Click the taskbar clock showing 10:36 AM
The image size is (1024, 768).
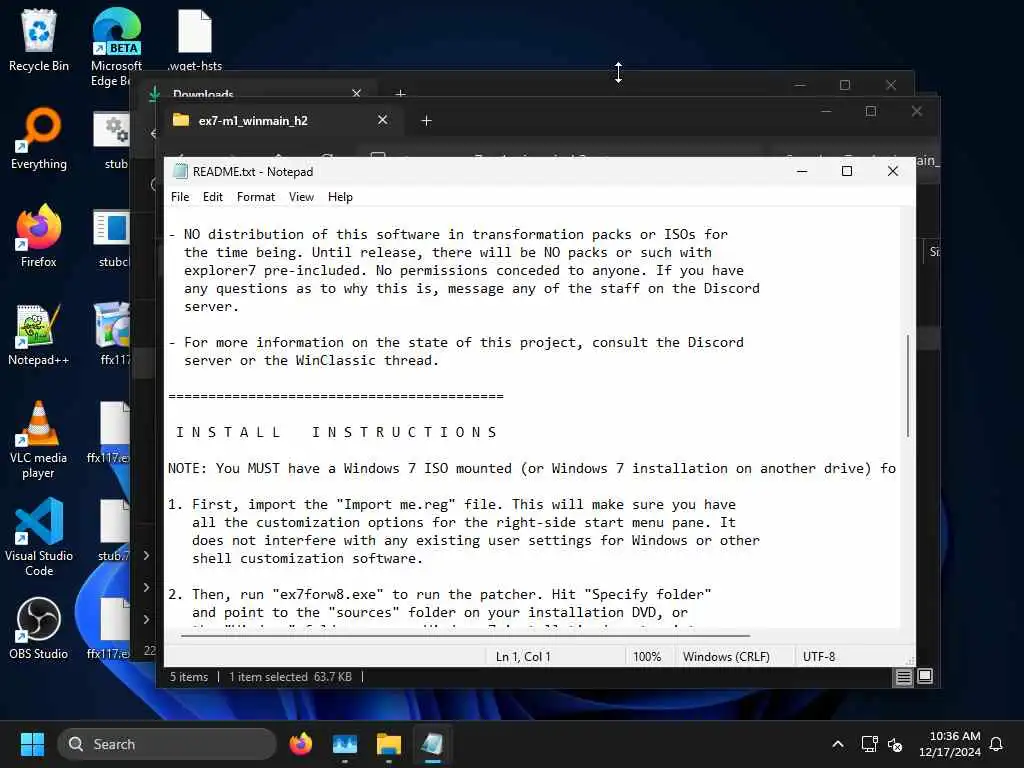pos(950,744)
